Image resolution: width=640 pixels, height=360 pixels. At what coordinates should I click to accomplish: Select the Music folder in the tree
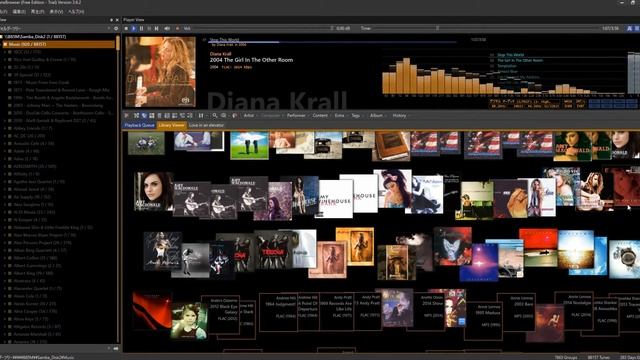click(x=59, y=44)
